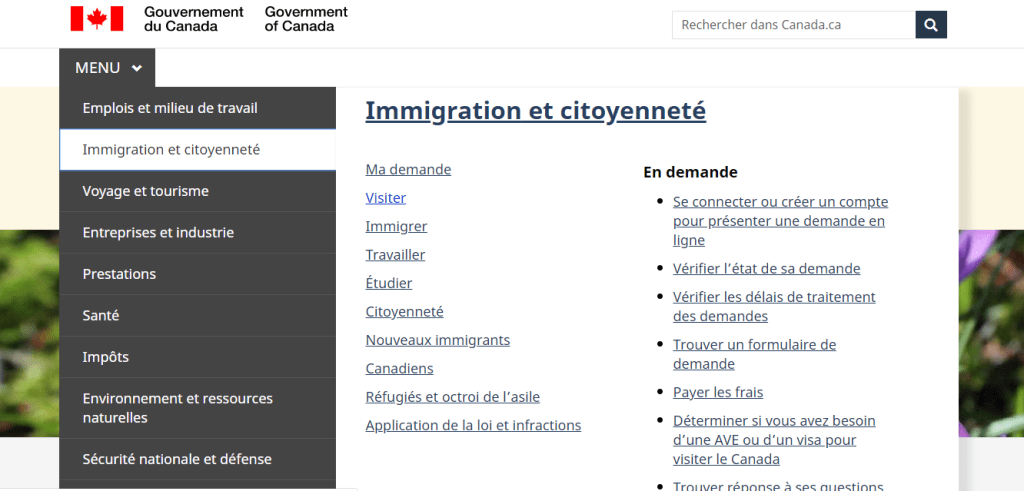Click the magnifying glass search icon

coord(931,25)
